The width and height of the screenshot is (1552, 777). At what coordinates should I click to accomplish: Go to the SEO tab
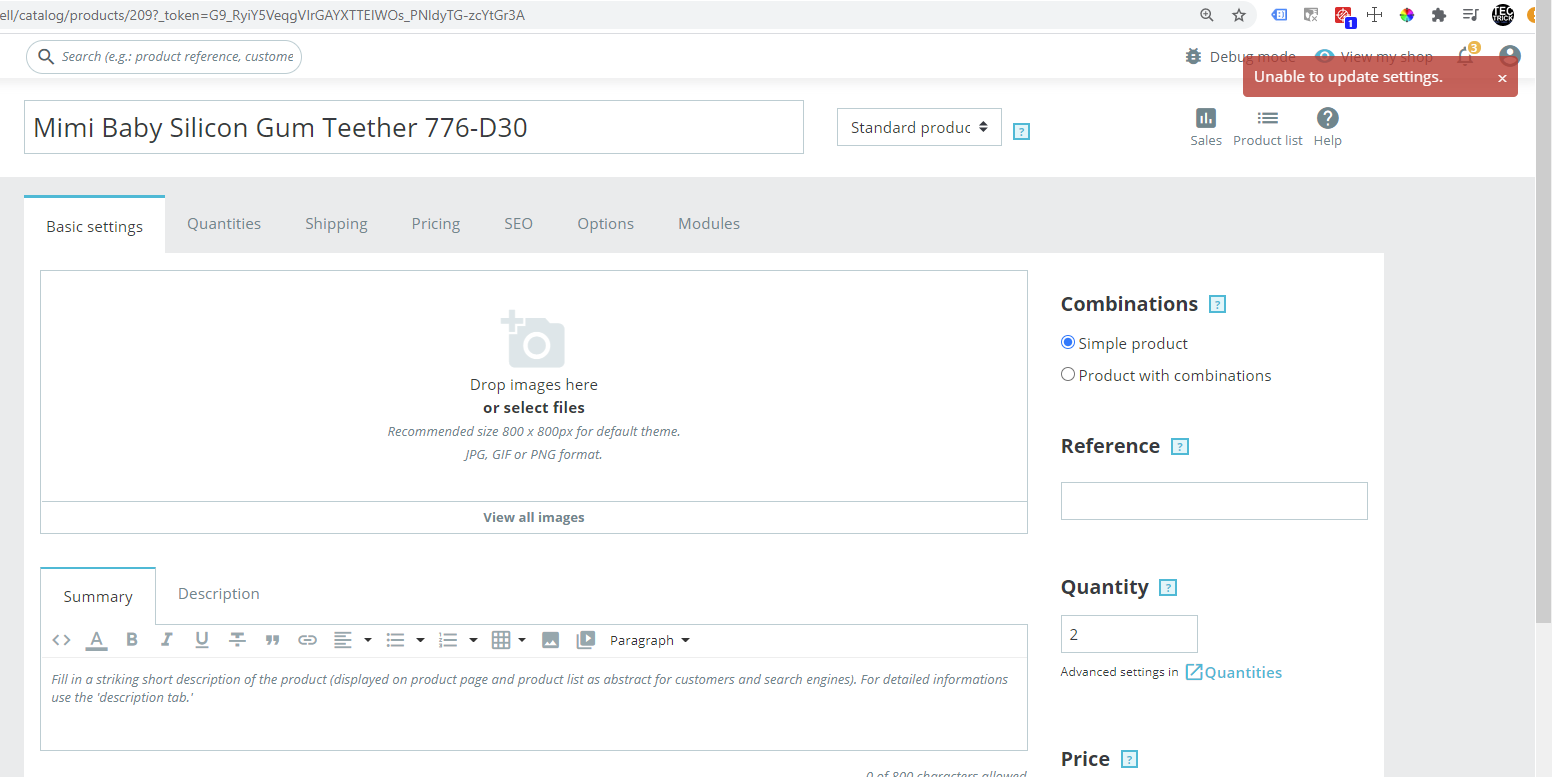[x=518, y=224]
